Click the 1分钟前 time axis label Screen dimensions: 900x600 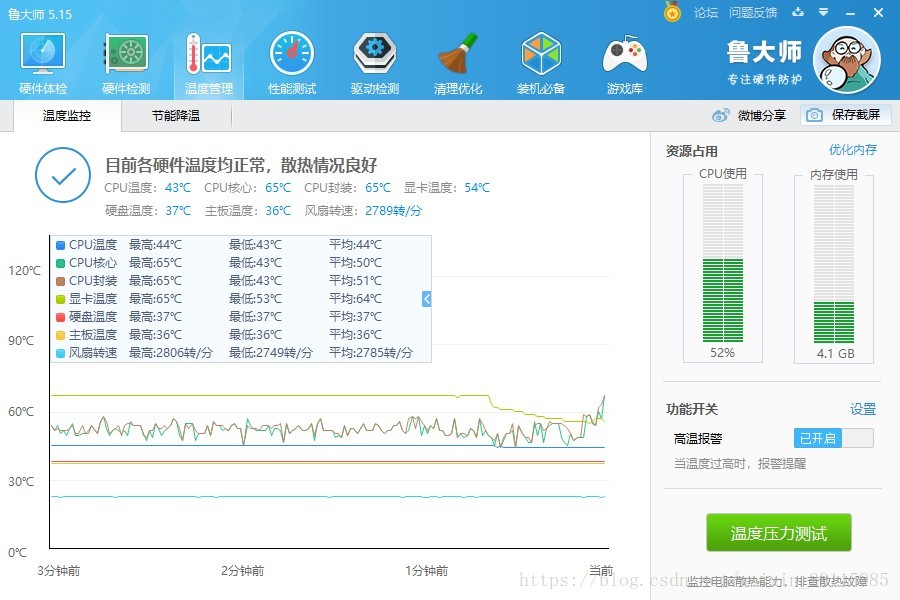point(426,571)
